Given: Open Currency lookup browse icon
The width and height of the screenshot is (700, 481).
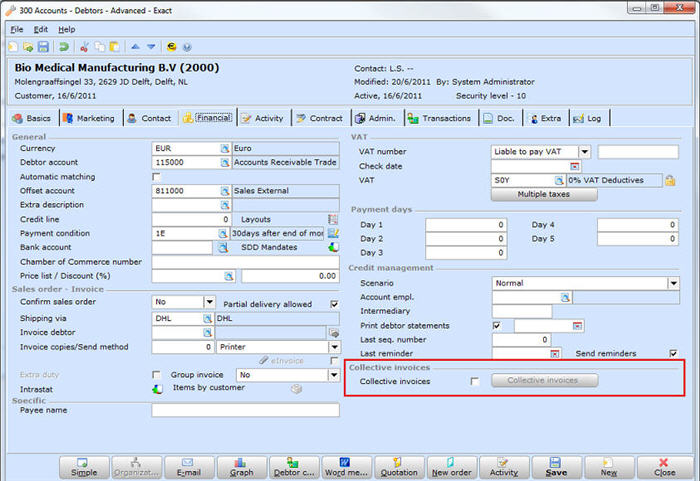Looking at the screenshot, I should 225,148.
